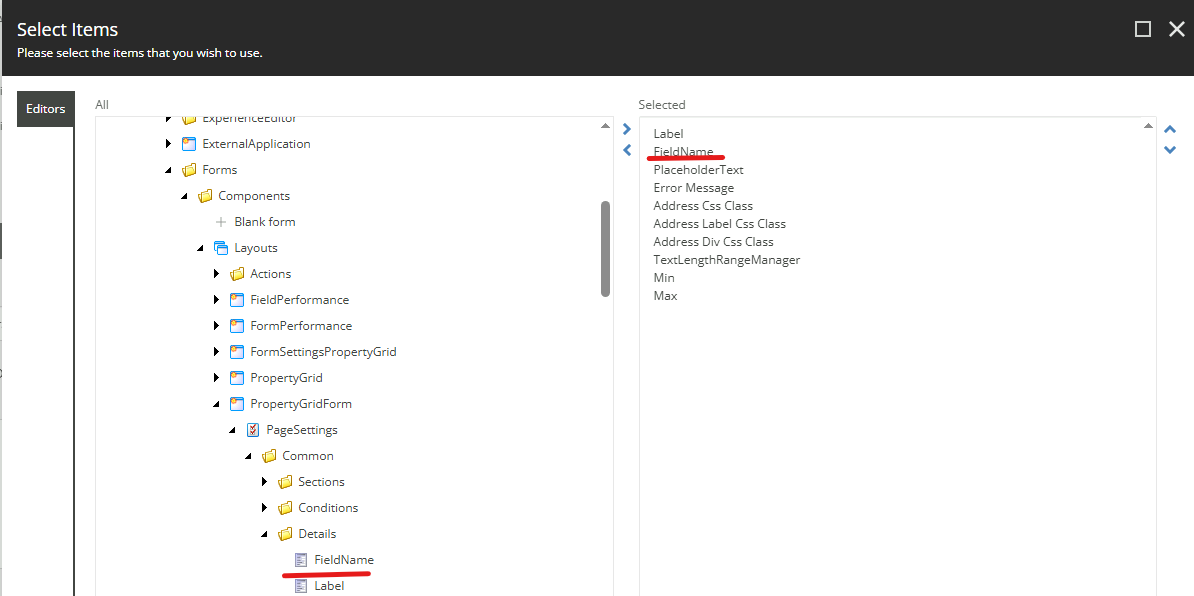Expand the FormSettingsPropertyGrid node
1194x596 pixels.
click(x=216, y=352)
